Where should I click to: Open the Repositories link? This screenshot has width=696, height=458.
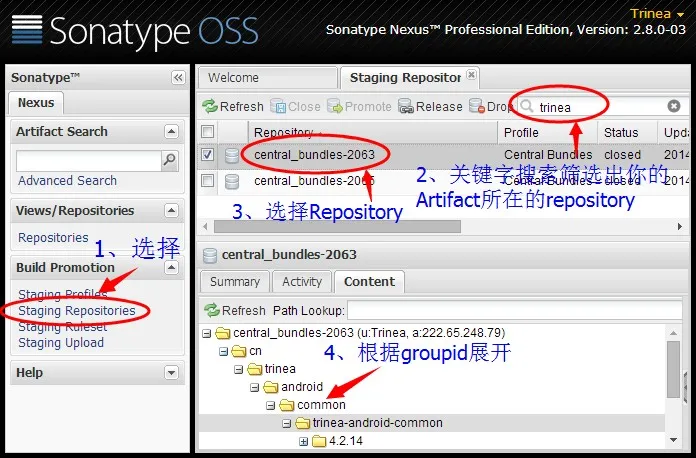pos(53,237)
